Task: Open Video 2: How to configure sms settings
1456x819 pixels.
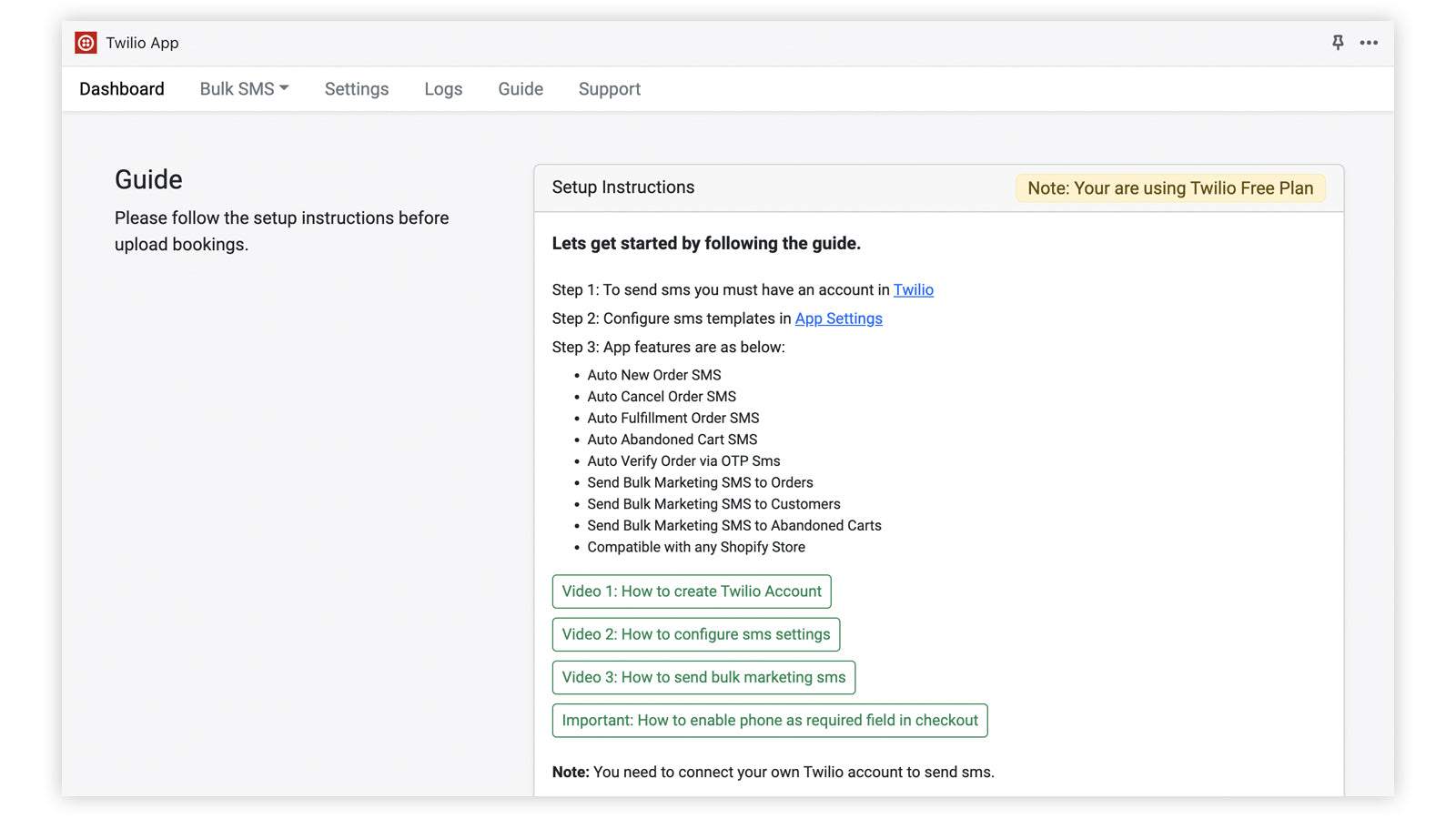Action: coord(695,634)
